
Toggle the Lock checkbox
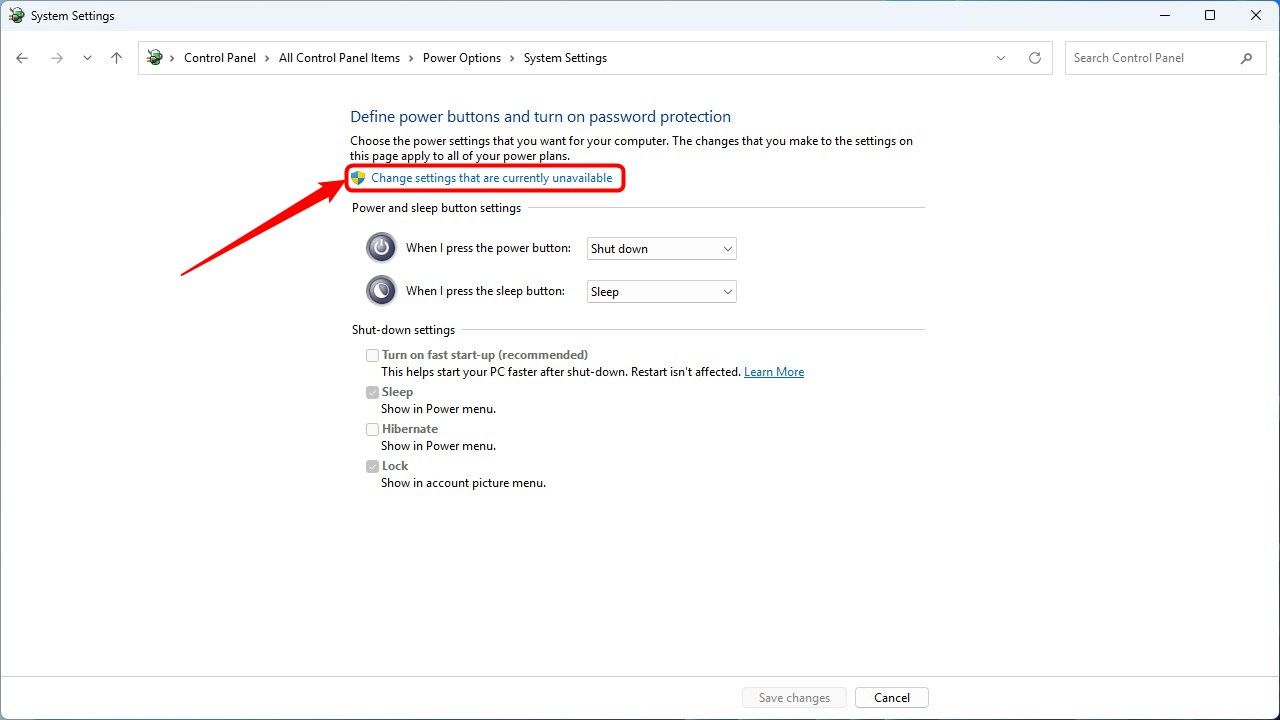coord(372,466)
